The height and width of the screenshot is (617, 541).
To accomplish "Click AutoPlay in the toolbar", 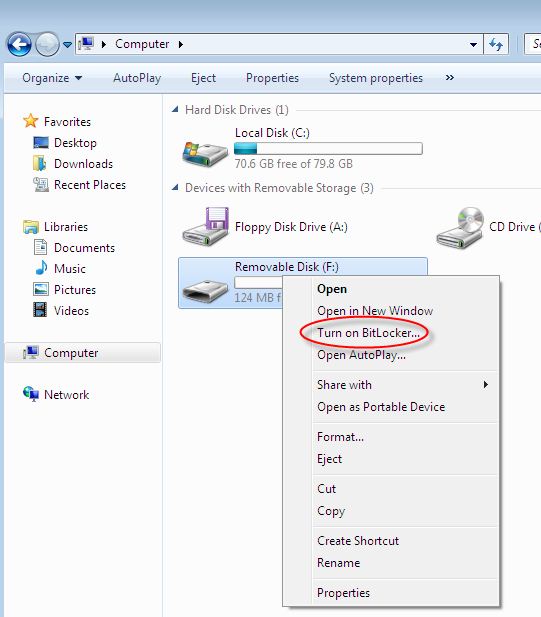I will click(x=137, y=78).
